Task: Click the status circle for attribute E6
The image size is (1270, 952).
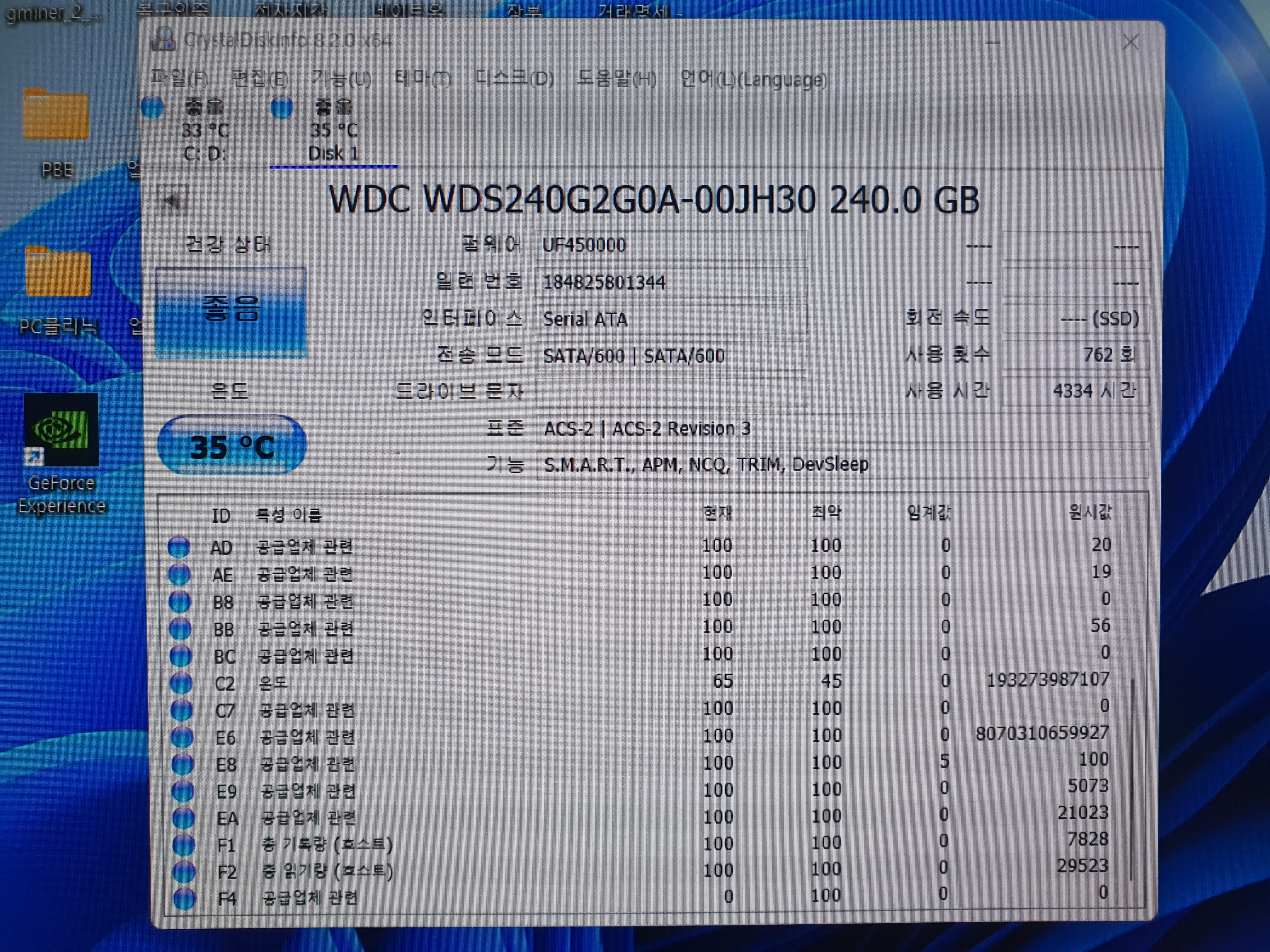Action: tap(183, 737)
